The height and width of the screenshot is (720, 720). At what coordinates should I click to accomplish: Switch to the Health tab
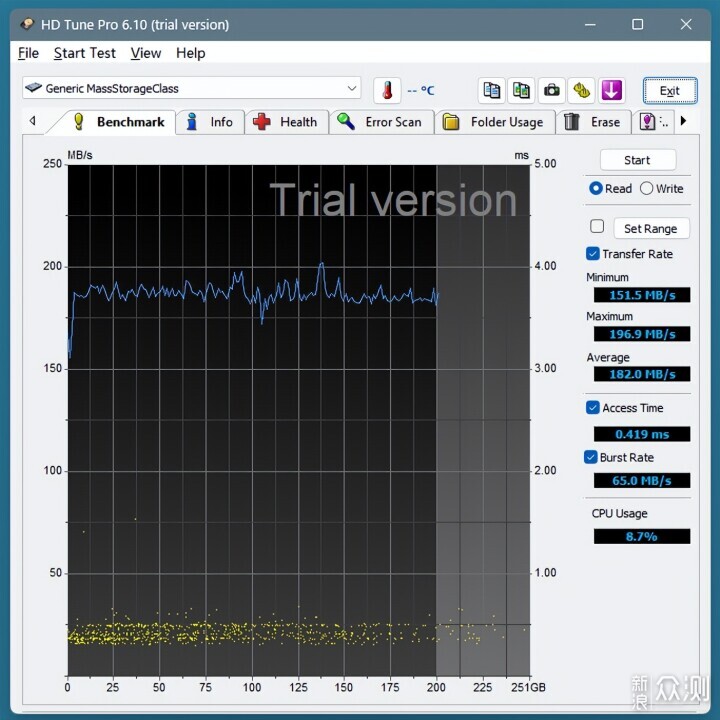click(x=287, y=122)
